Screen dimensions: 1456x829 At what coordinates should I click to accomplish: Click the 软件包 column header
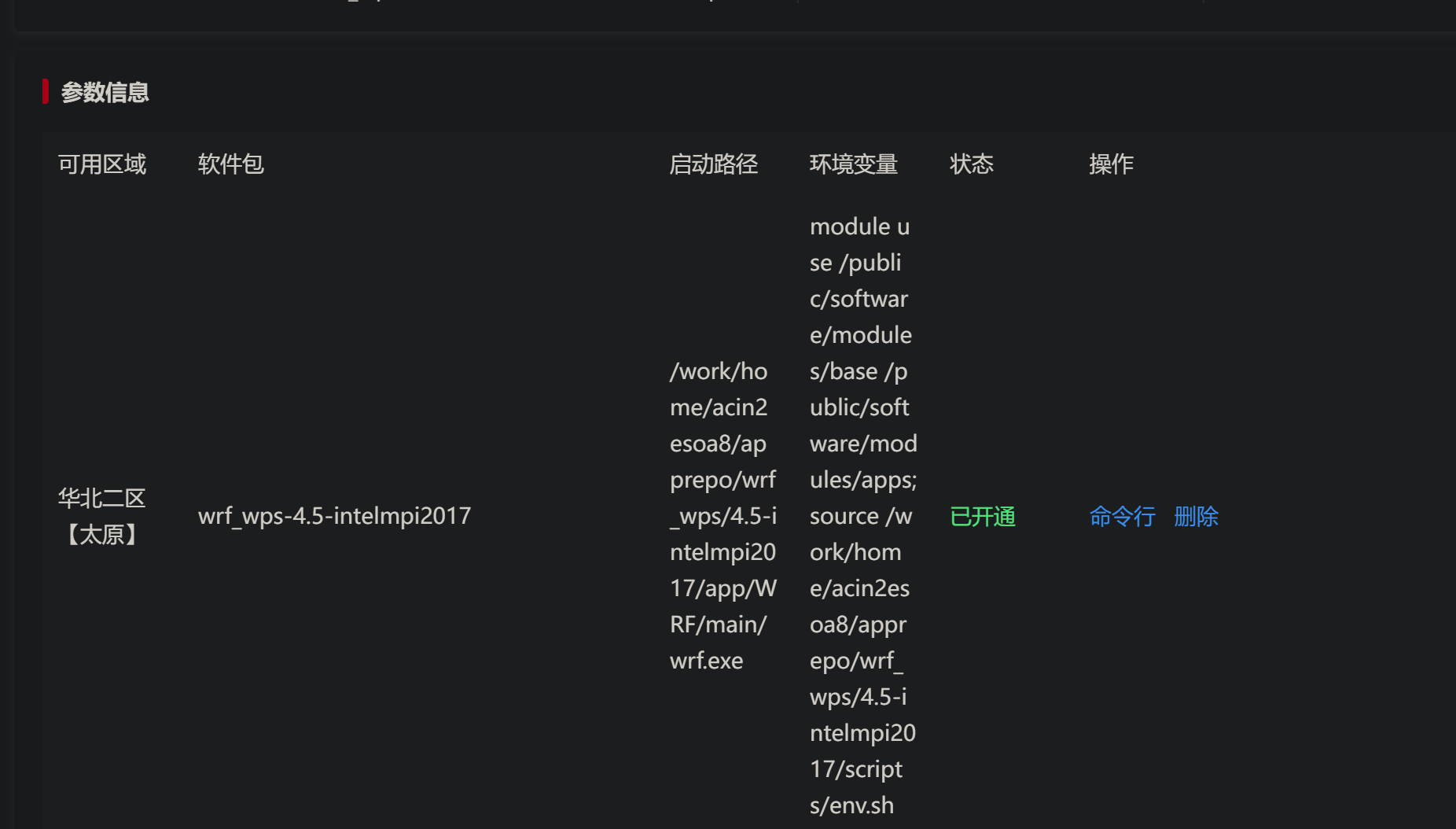pyautogui.click(x=230, y=164)
